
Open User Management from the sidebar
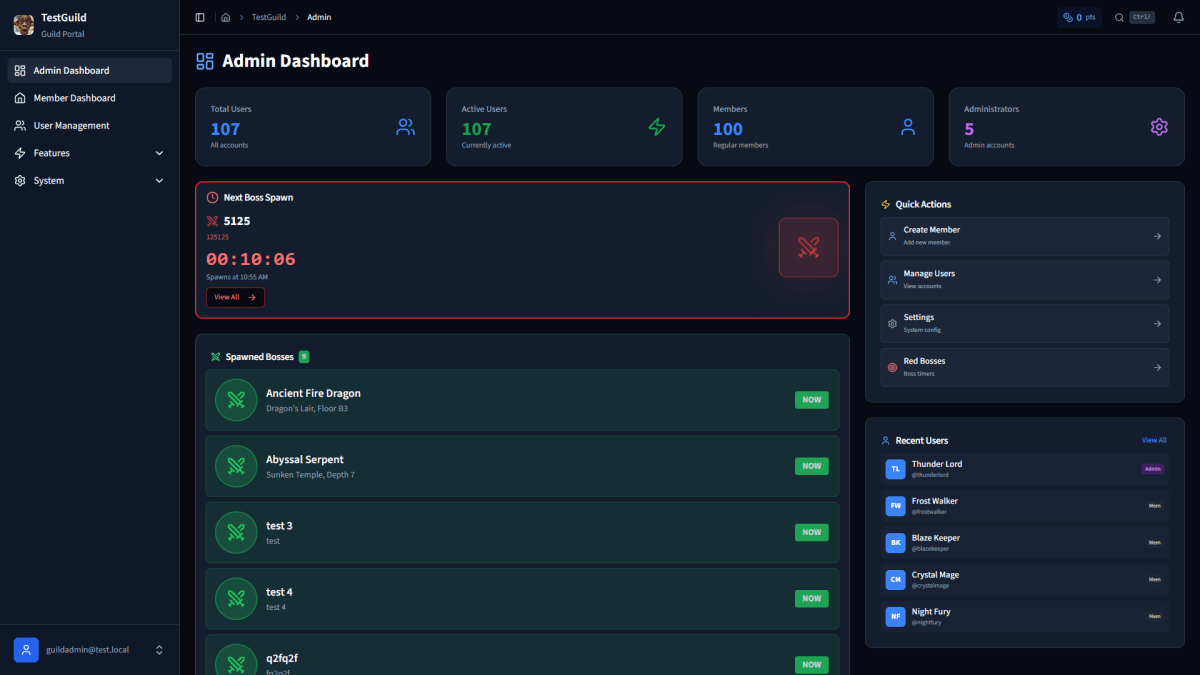coord(88,125)
